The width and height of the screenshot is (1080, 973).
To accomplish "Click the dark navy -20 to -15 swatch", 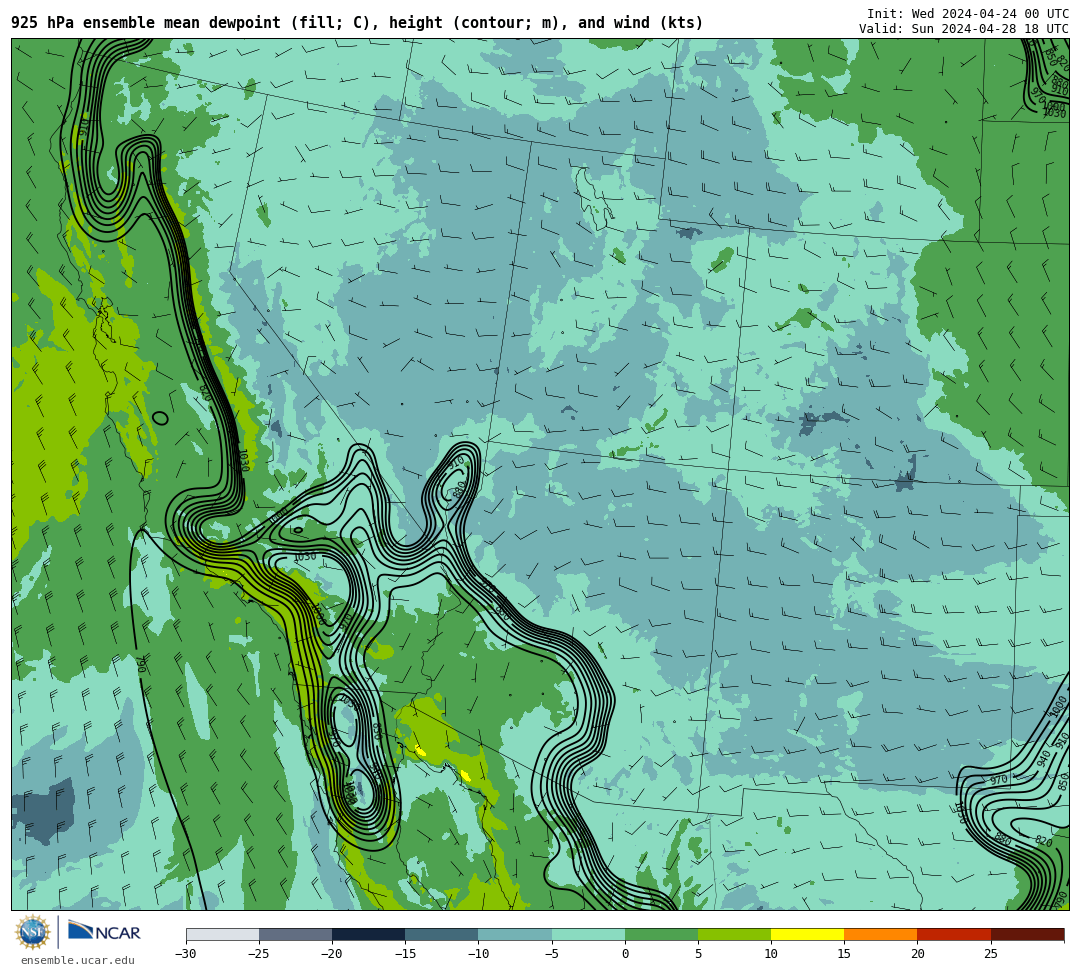I will pos(368,934).
